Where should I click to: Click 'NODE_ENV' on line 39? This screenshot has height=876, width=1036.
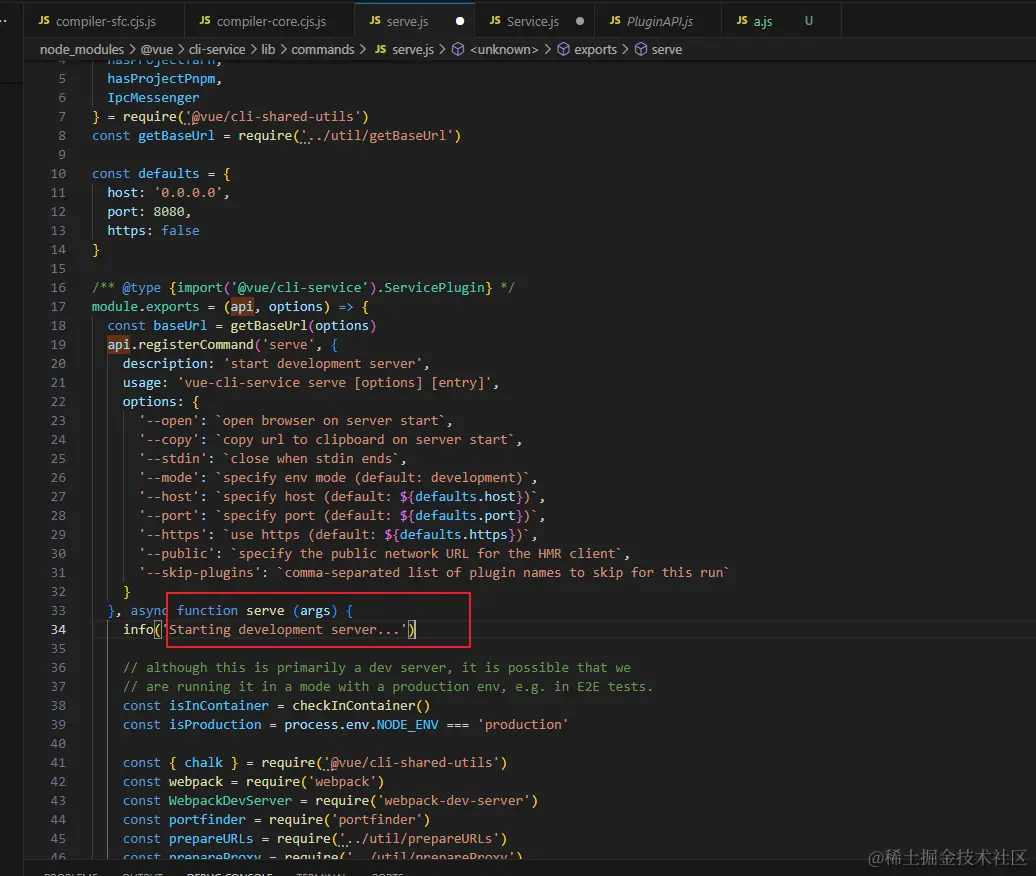pyautogui.click(x=407, y=725)
